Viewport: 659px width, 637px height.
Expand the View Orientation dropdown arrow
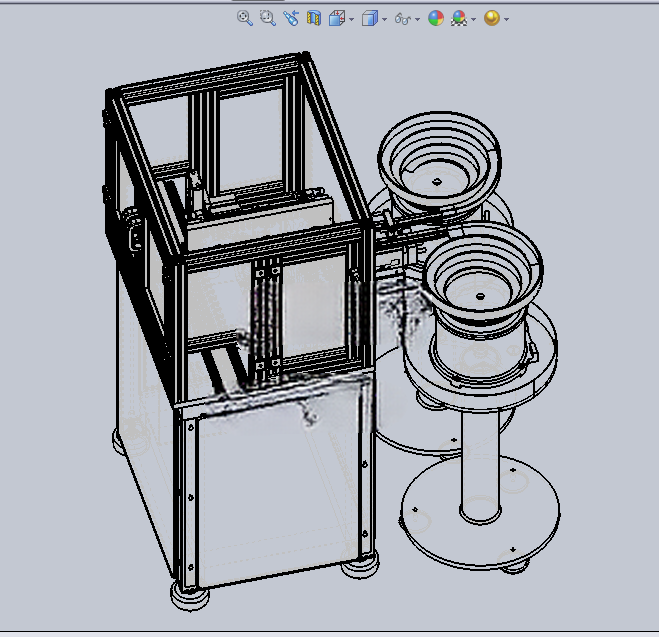[x=351, y=19]
